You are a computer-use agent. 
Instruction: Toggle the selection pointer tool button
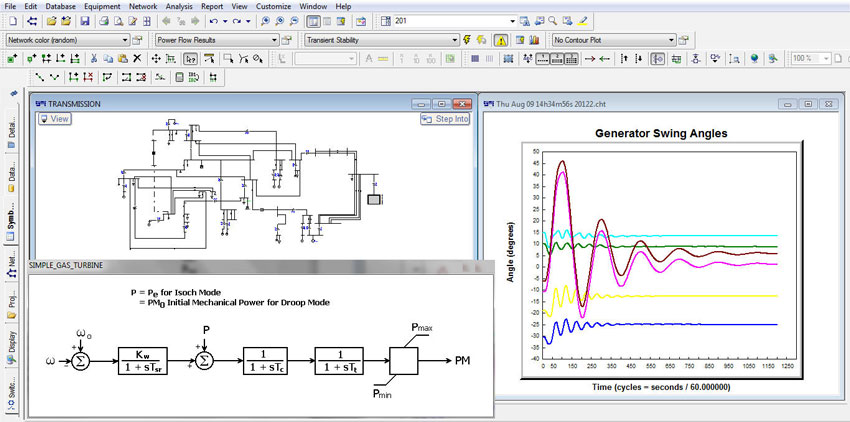190,59
